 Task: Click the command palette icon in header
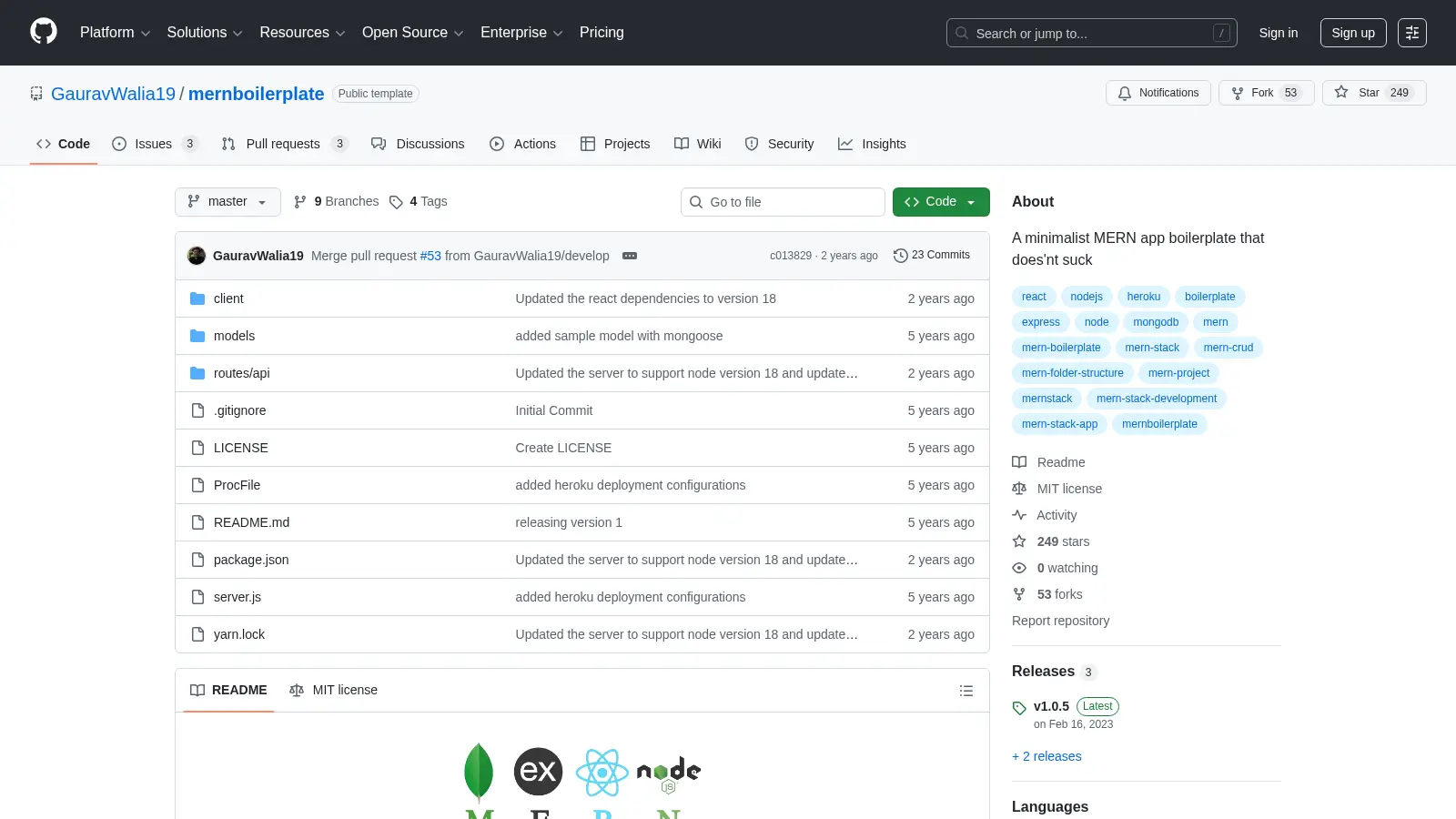click(x=1412, y=33)
